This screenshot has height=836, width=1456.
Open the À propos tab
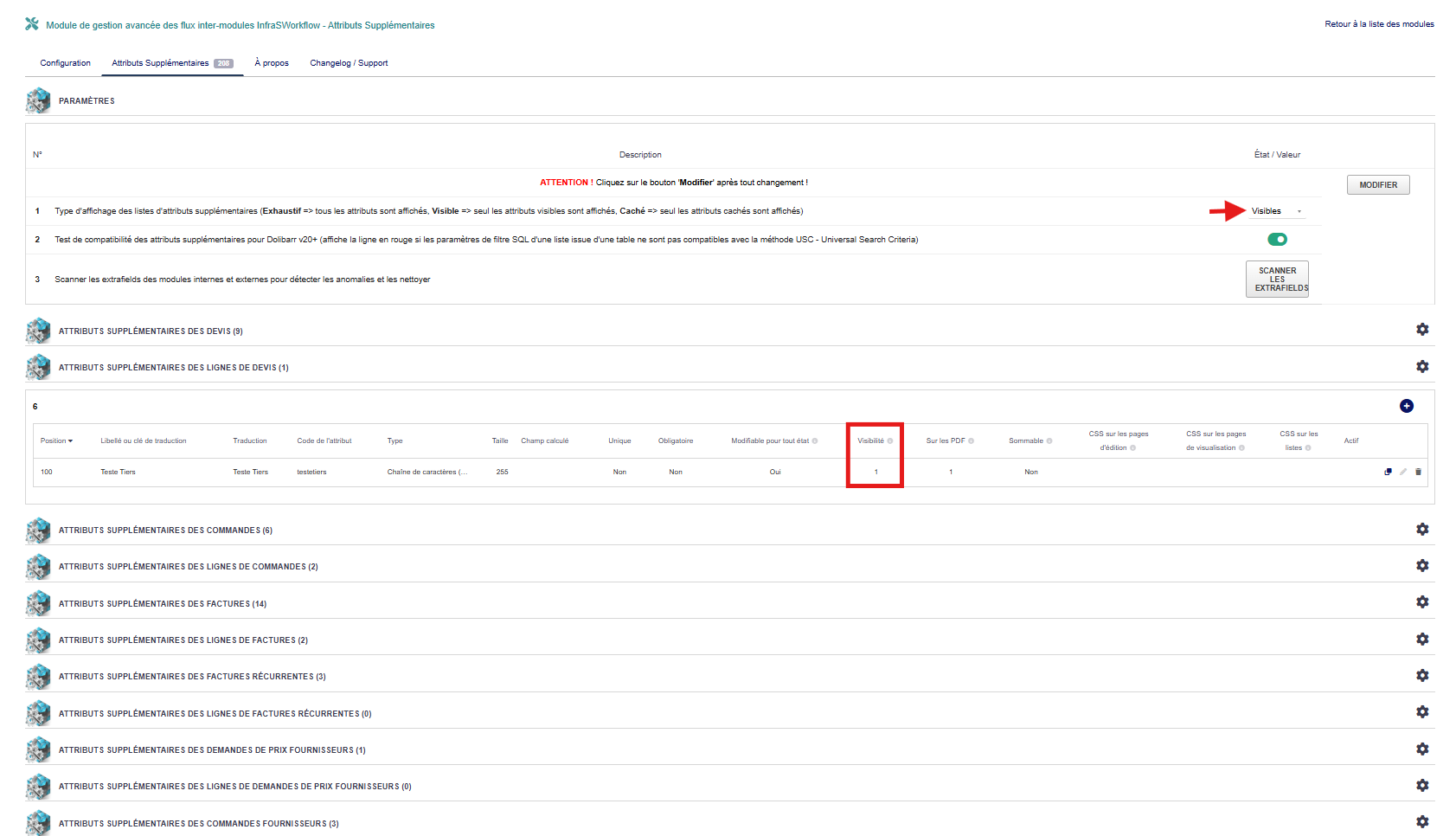[272, 63]
